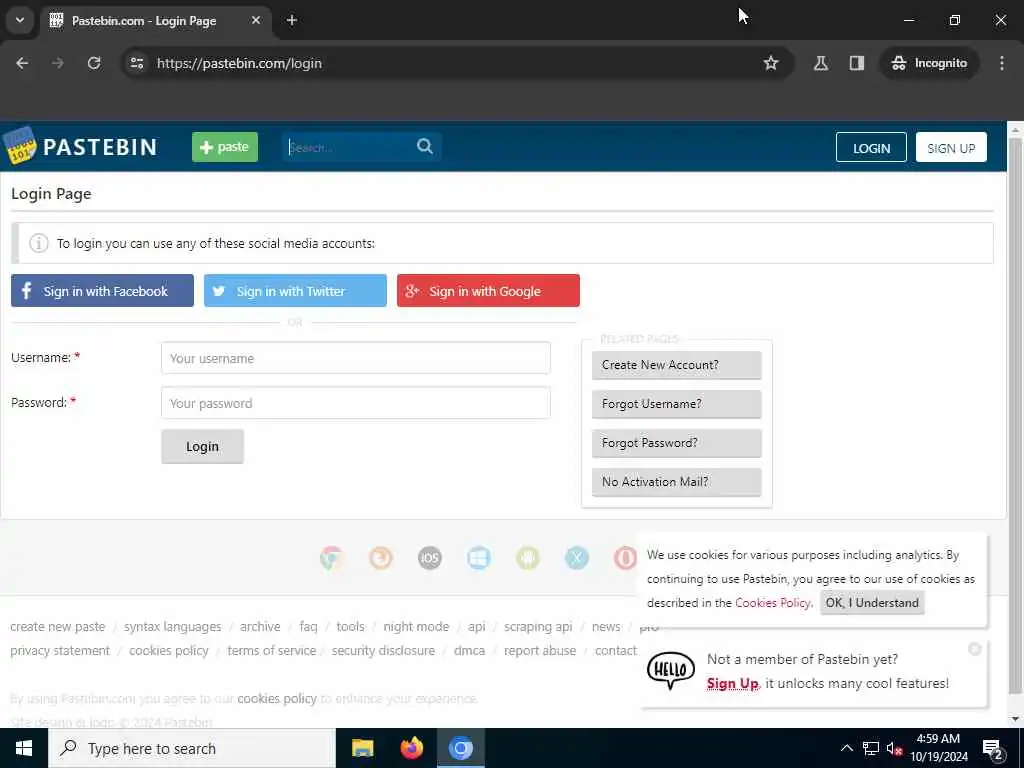Image resolution: width=1024 pixels, height=768 pixels.
Task: Click the Chrome extension icon in footer
Action: pos(332,558)
